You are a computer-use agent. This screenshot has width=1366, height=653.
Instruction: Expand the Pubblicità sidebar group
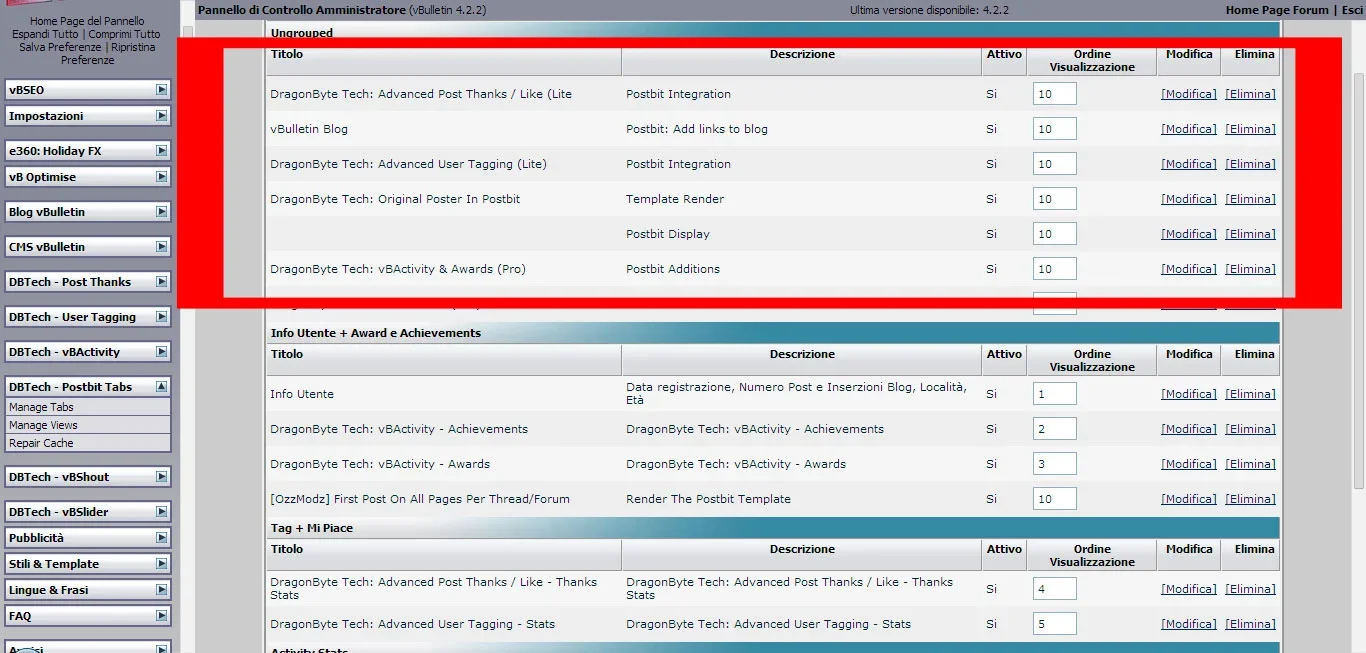(161, 538)
